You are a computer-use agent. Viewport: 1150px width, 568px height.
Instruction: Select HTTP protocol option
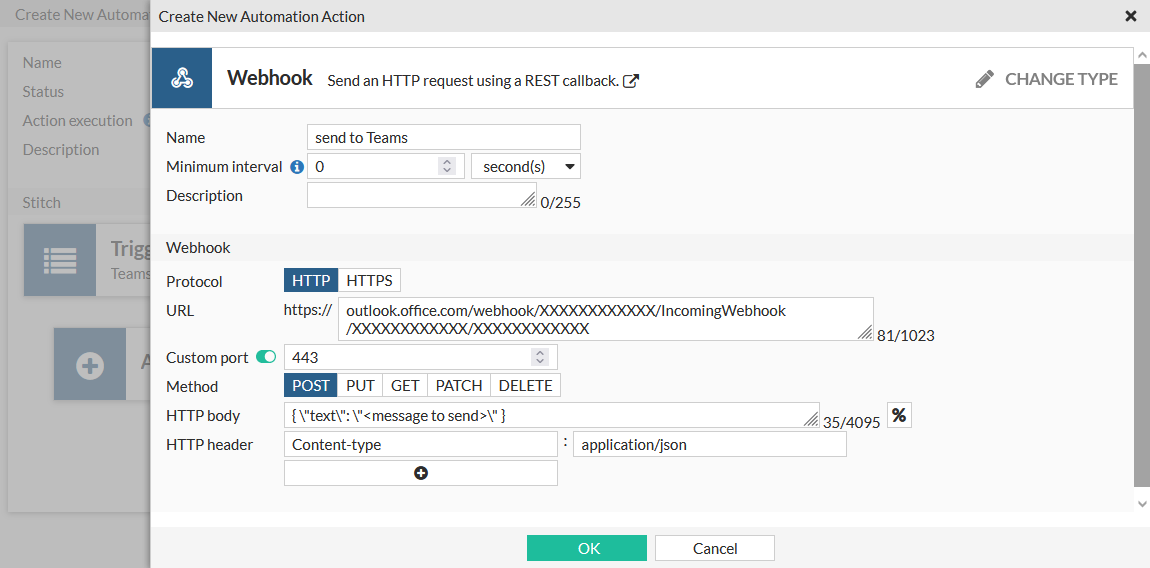311,281
